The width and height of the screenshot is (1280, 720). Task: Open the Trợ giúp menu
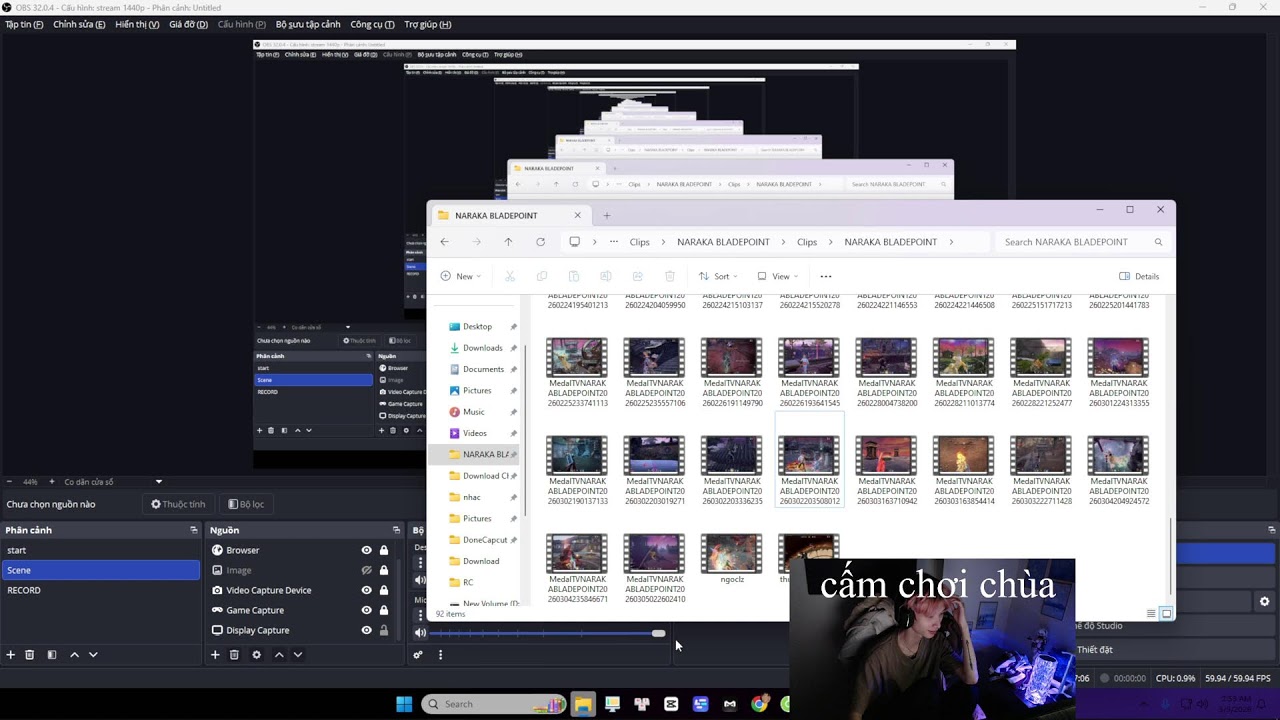pyautogui.click(x=427, y=24)
